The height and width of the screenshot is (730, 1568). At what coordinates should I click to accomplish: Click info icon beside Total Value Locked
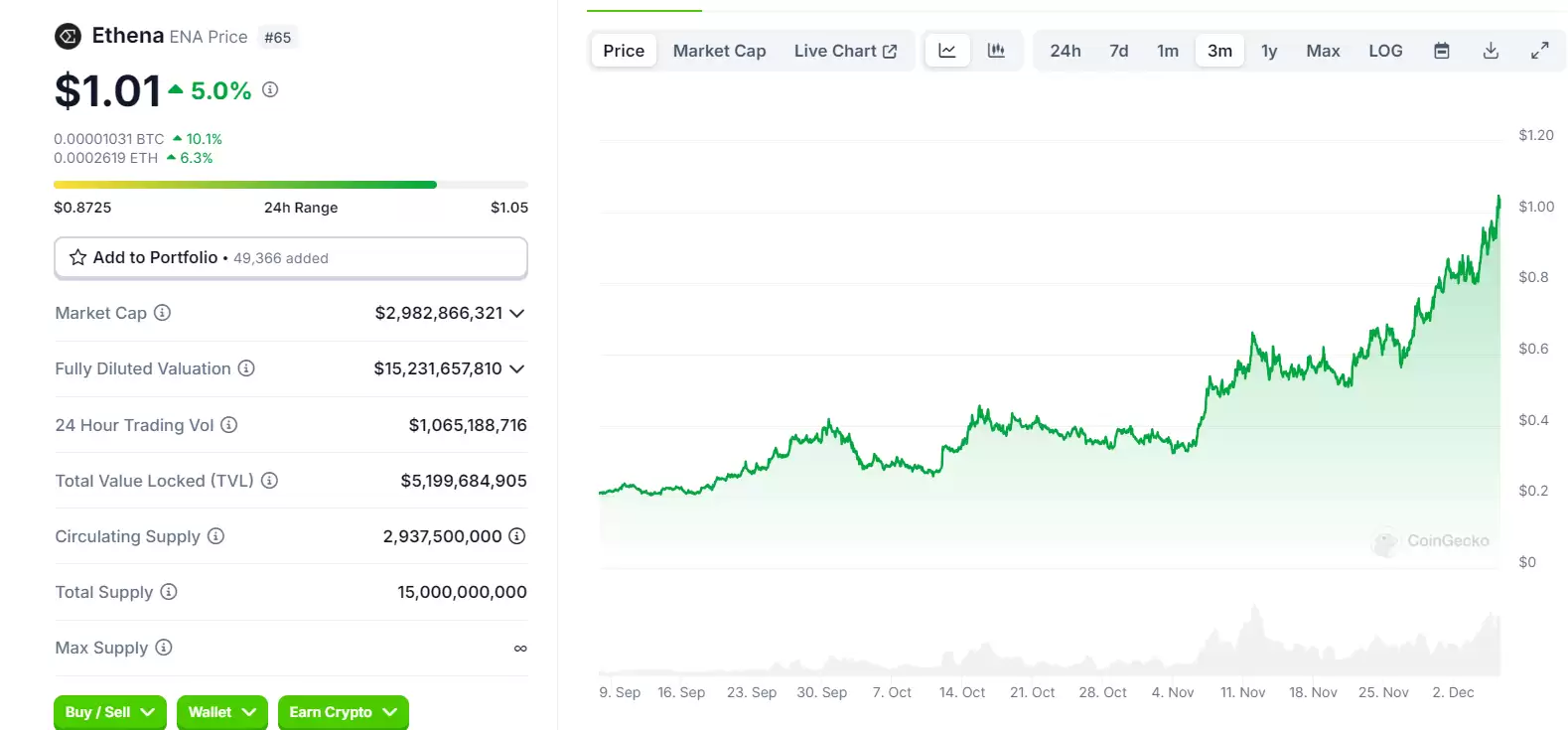[269, 481]
